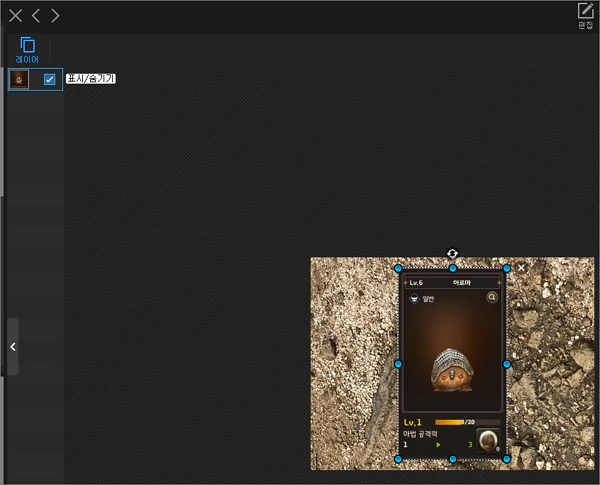Click the left-middle resize handle

[398, 364]
